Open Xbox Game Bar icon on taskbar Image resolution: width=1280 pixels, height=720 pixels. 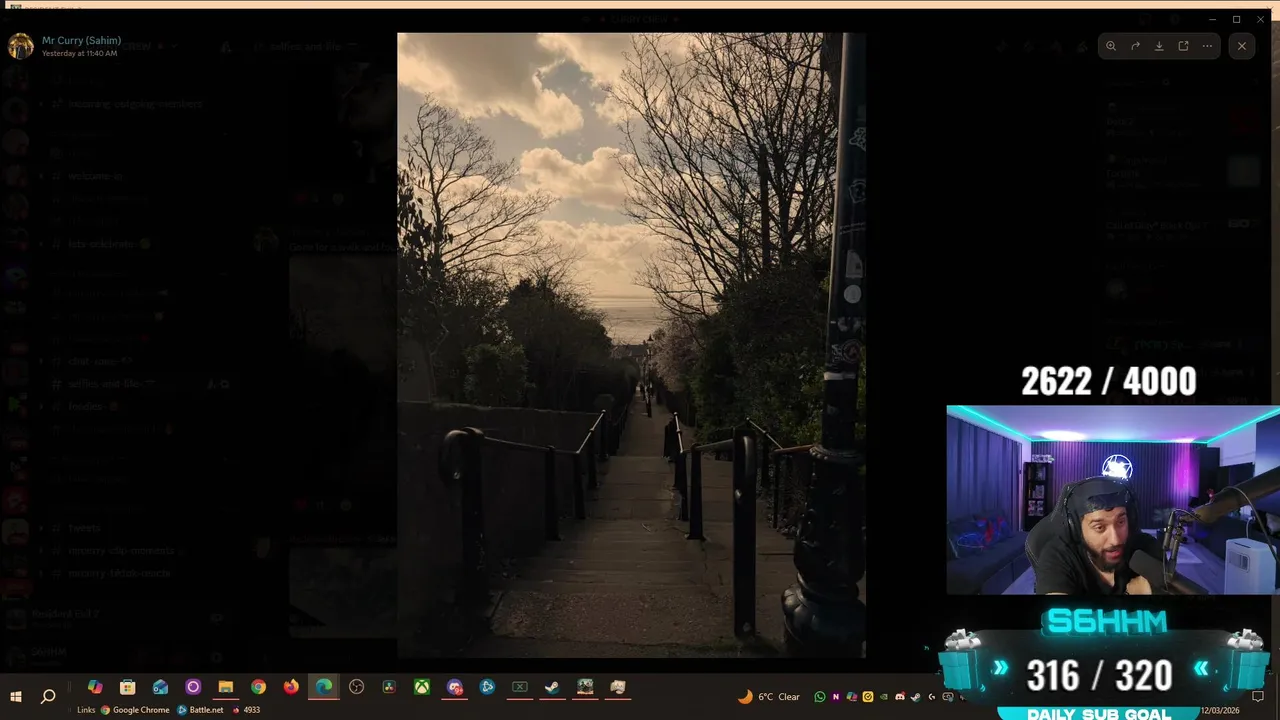520,687
